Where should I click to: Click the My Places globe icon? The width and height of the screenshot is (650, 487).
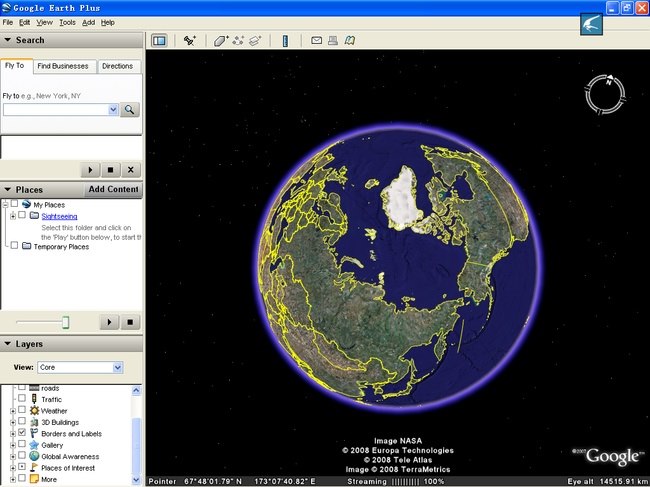(27, 204)
